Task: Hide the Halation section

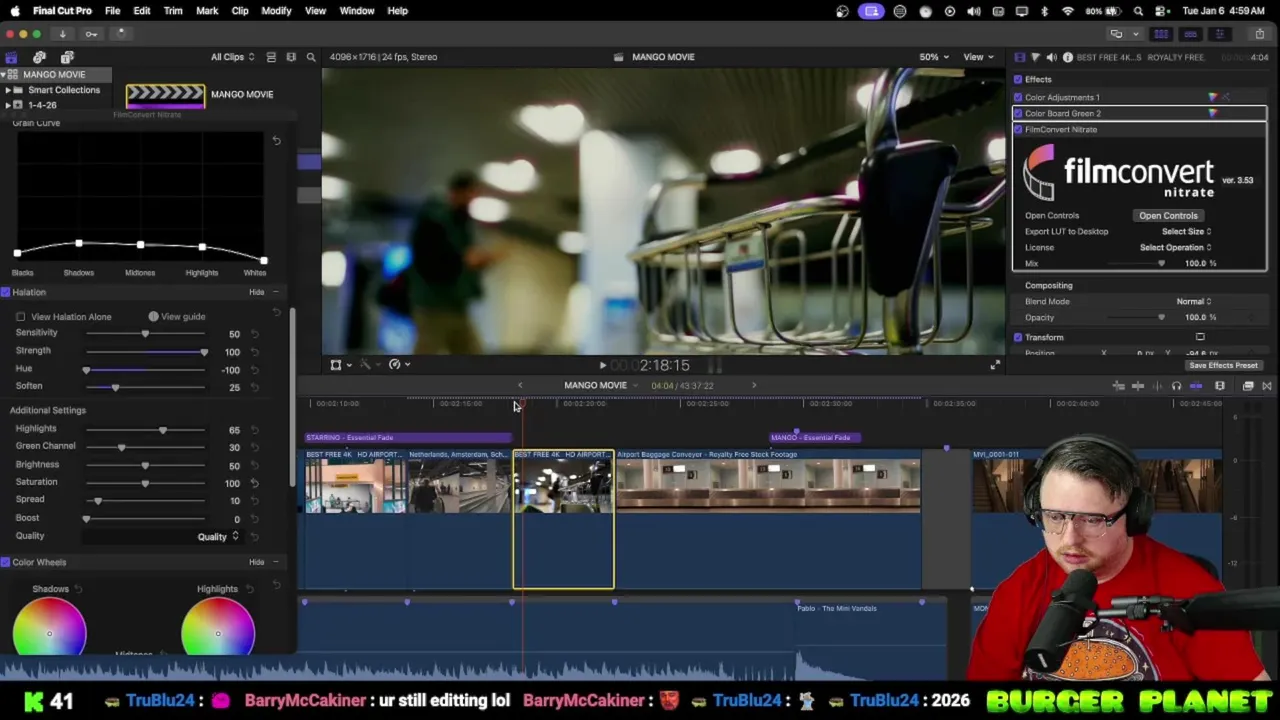Action: click(256, 292)
